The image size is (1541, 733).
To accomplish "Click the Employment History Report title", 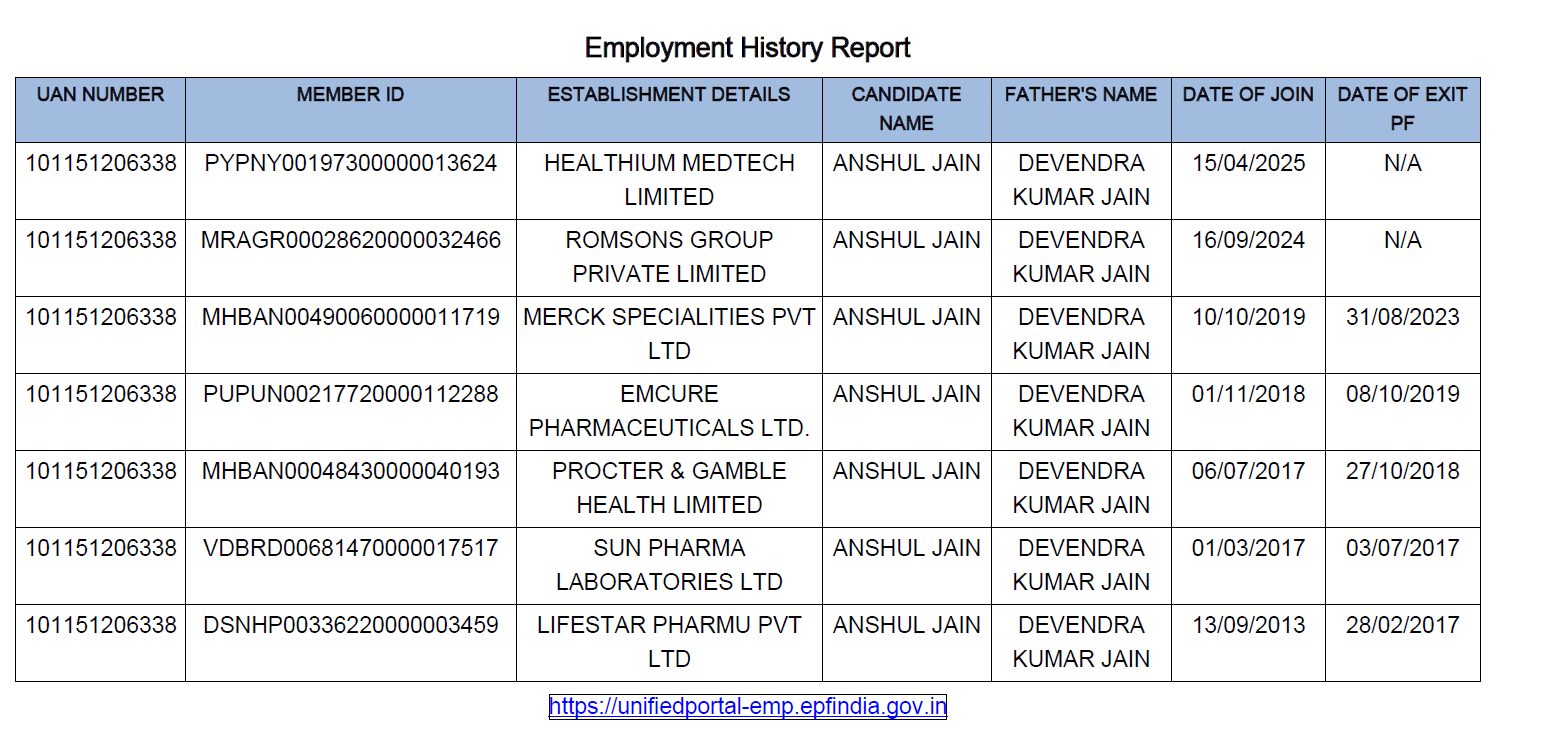I will [x=747, y=48].
